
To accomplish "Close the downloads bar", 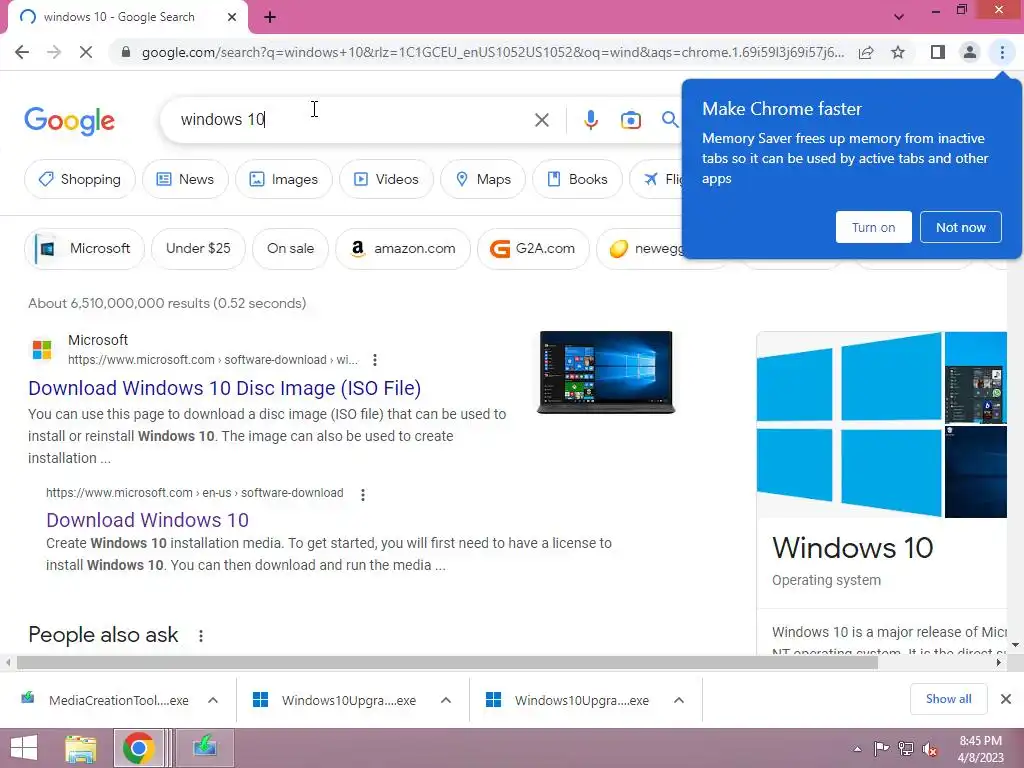I will [1006, 699].
